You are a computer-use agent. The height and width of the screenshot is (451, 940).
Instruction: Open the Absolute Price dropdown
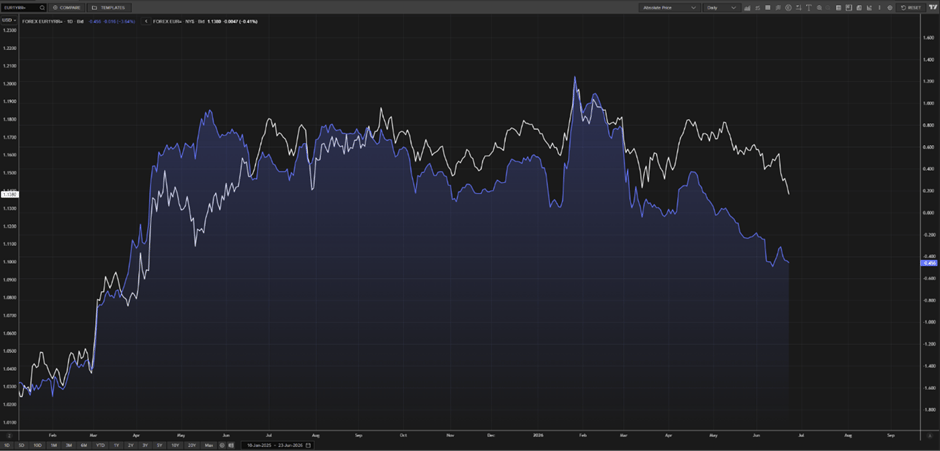670,8
